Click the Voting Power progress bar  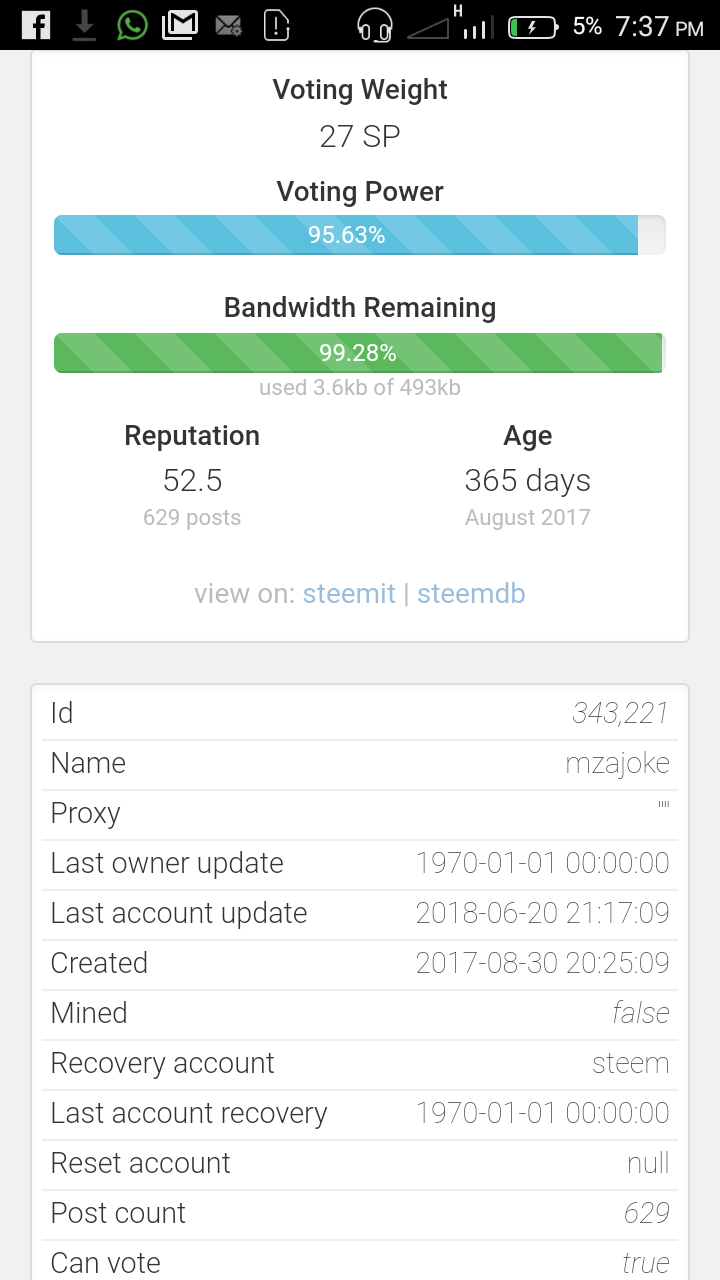[360, 235]
